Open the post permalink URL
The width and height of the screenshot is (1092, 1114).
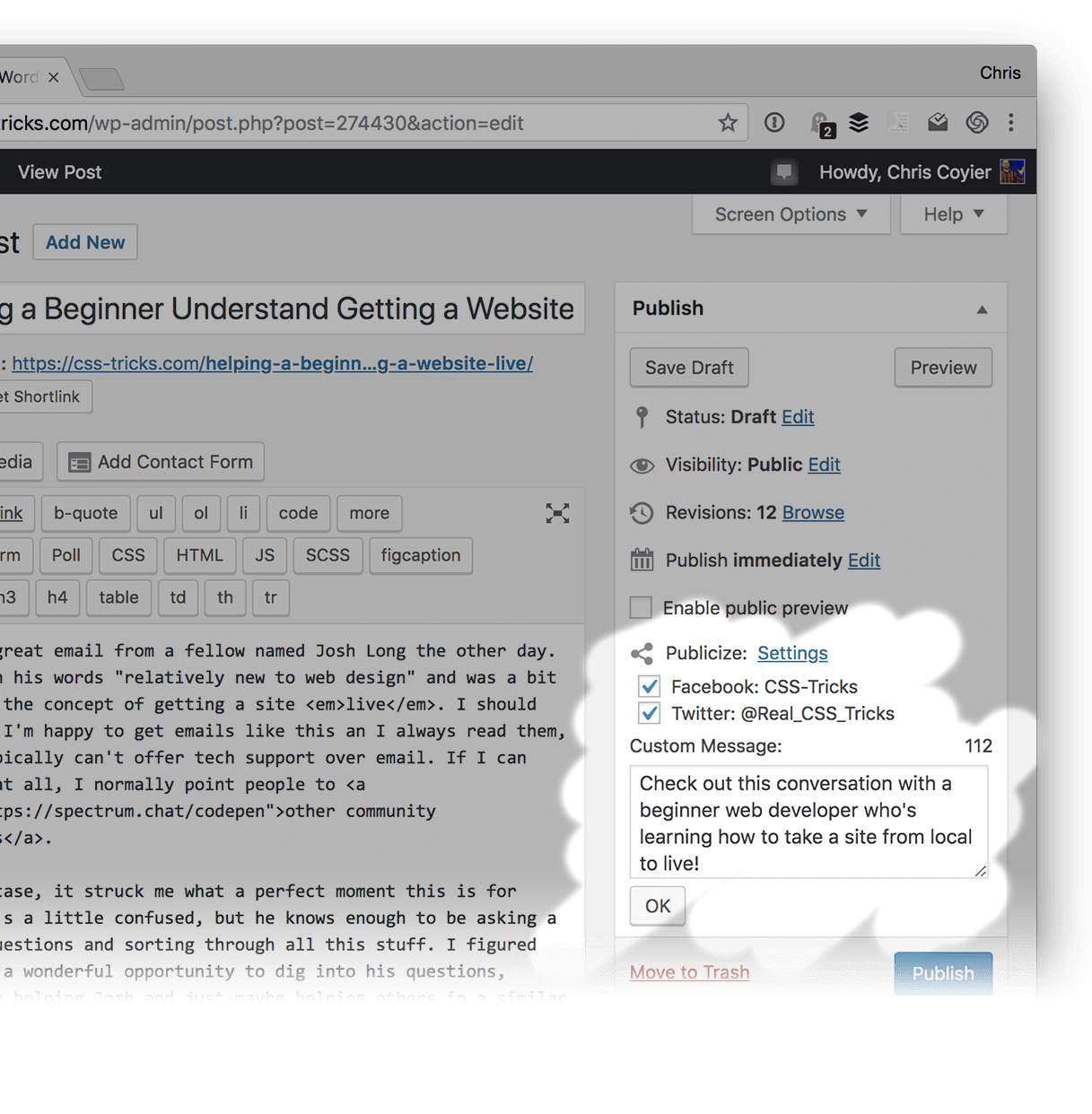pos(272,363)
